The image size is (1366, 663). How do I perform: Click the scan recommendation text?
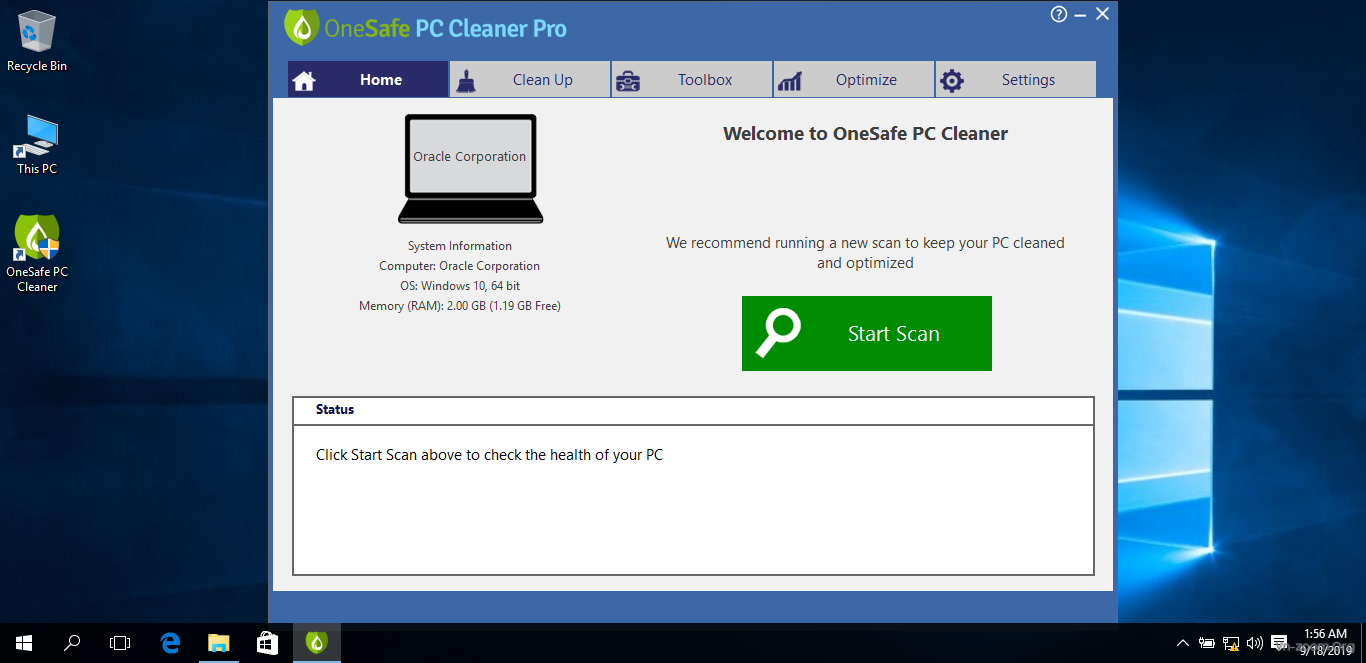coord(865,253)
